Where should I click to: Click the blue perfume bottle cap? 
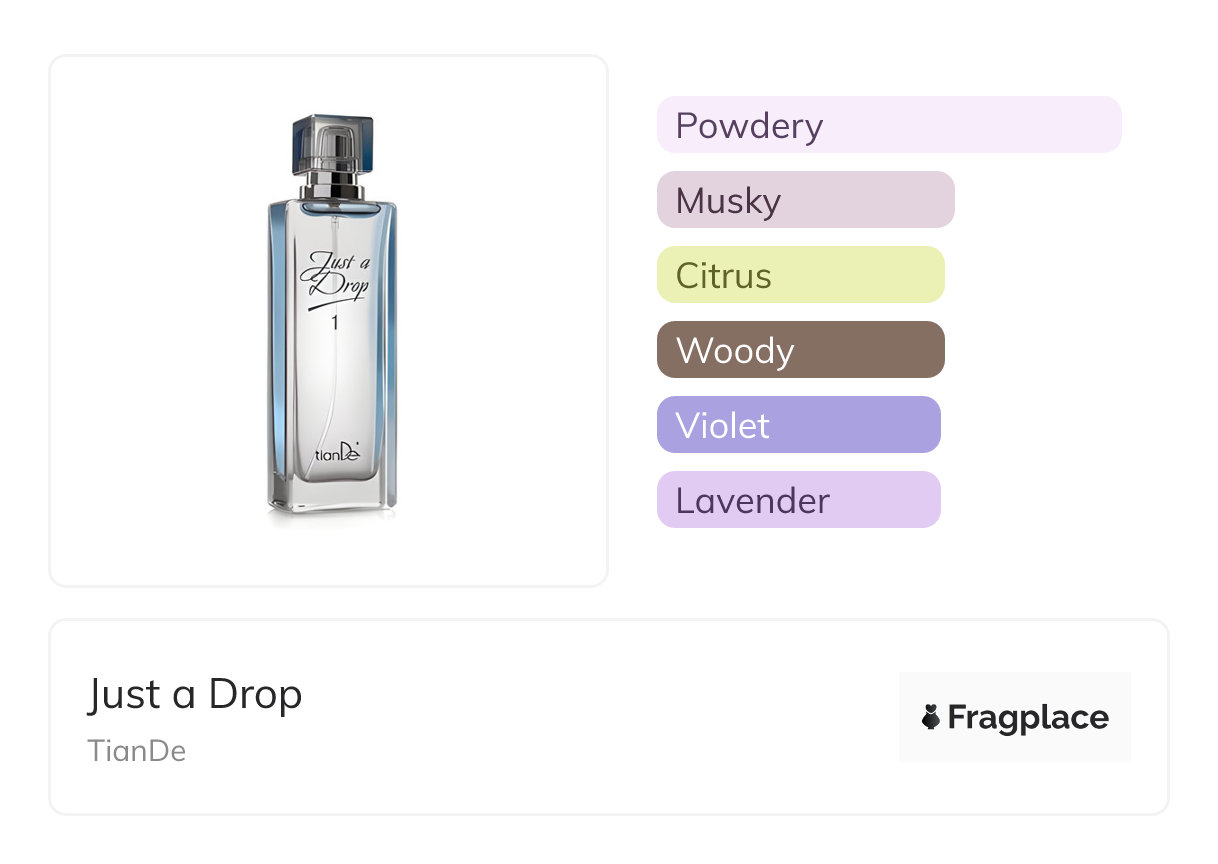click(332, 144)
